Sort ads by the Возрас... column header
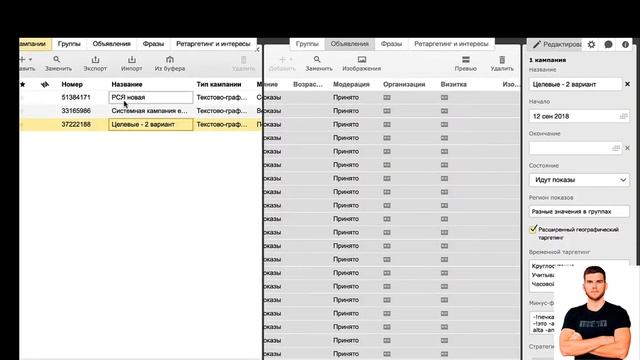This screenshot has width=640, height=360. pos(308,84)
